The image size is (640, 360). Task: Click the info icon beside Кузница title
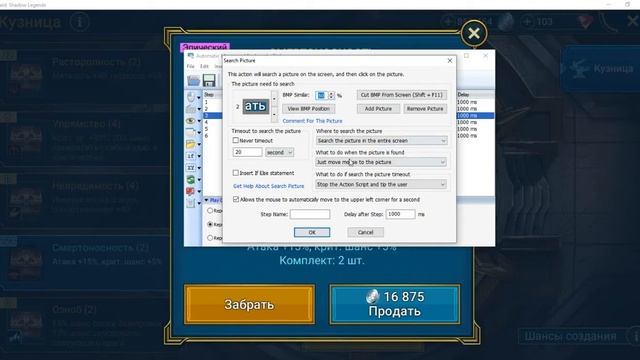point(80,22)
